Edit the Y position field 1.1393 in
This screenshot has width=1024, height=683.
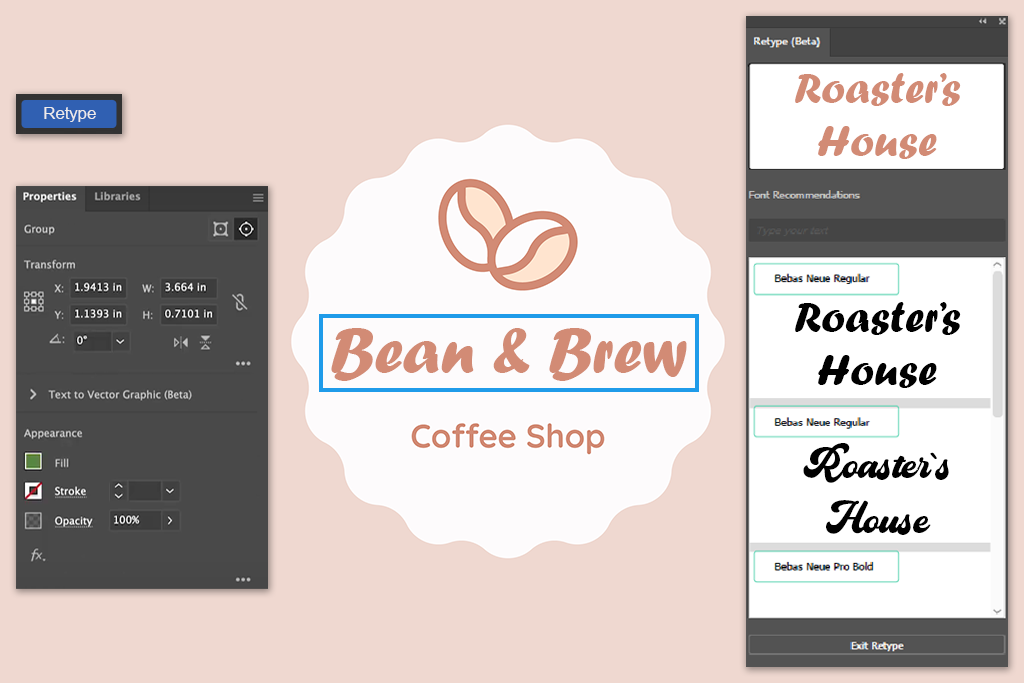98,314
